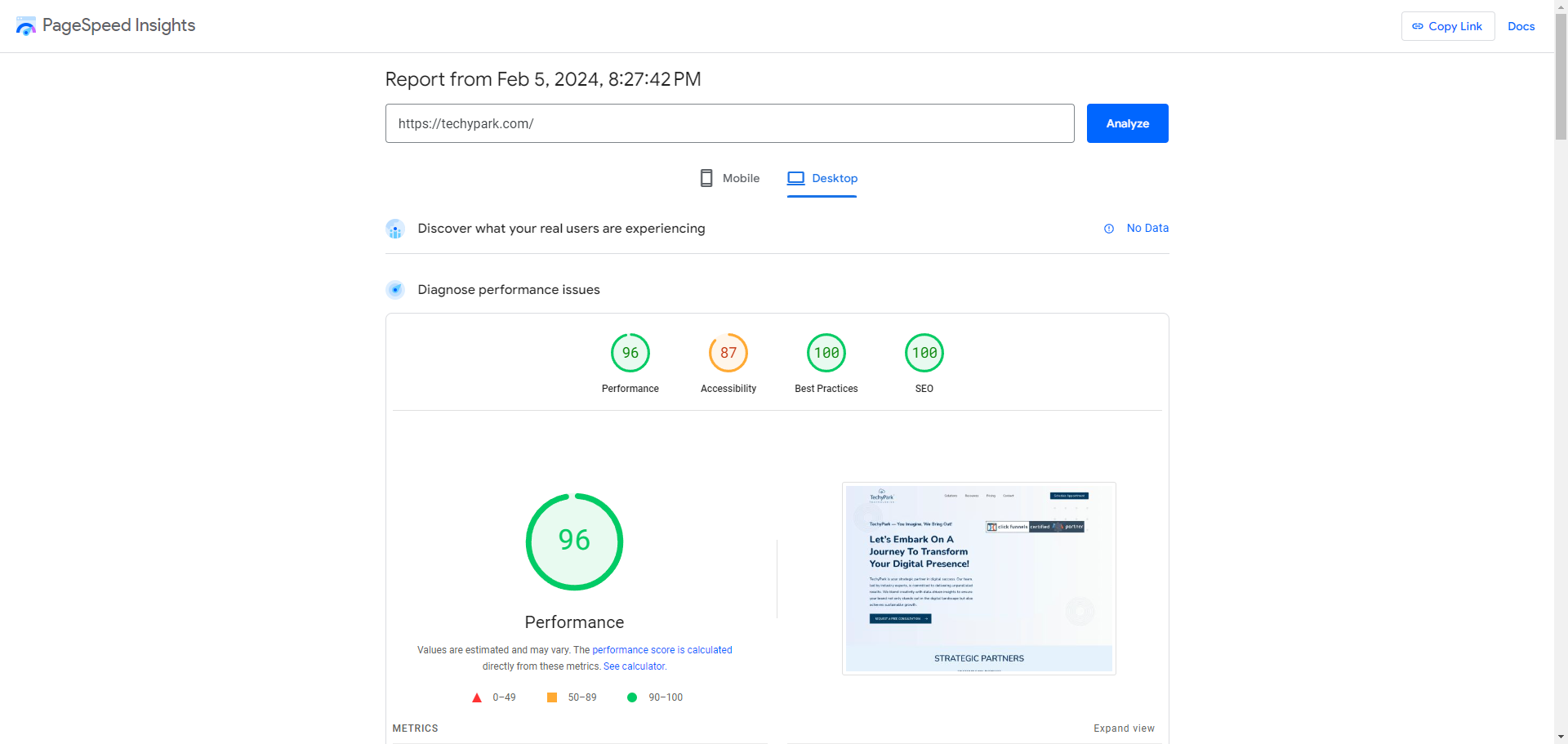Click the diagnose performance issues icon

click(395, 290)
